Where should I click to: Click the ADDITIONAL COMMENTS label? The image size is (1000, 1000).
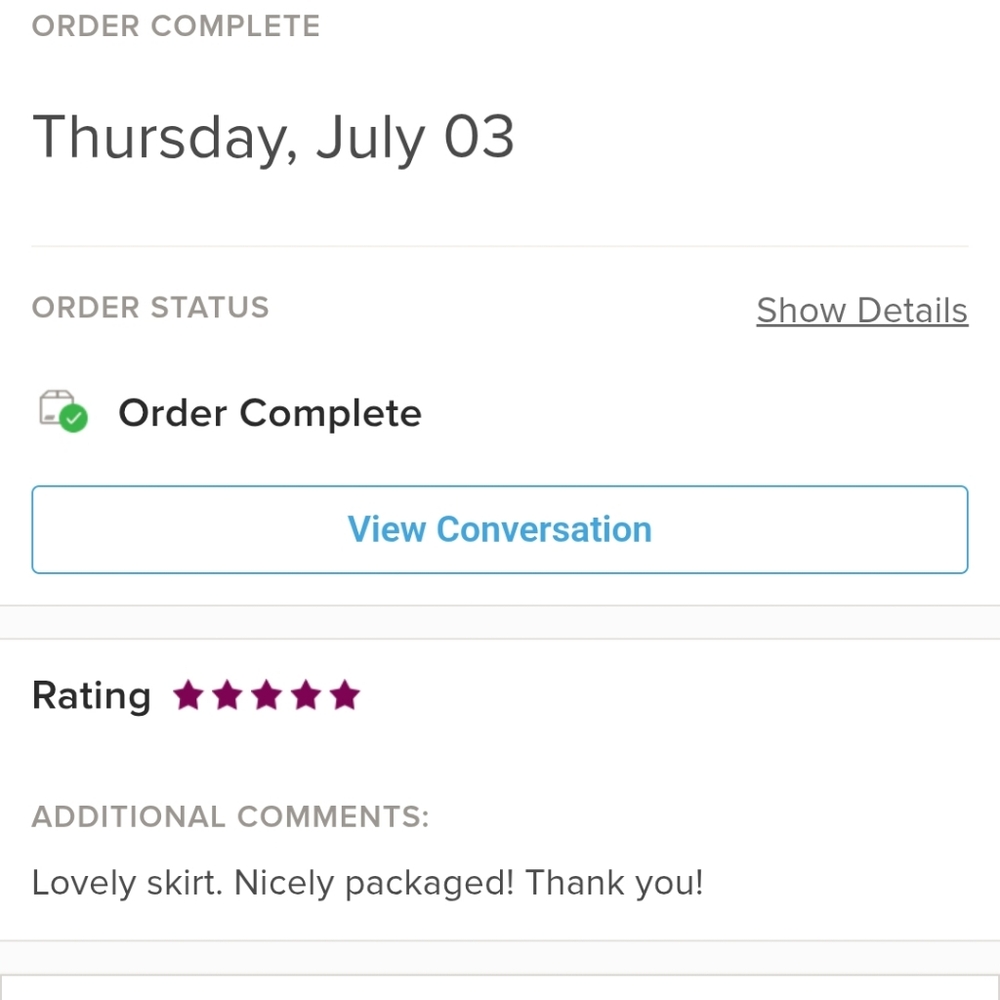(x=230, y=816)
